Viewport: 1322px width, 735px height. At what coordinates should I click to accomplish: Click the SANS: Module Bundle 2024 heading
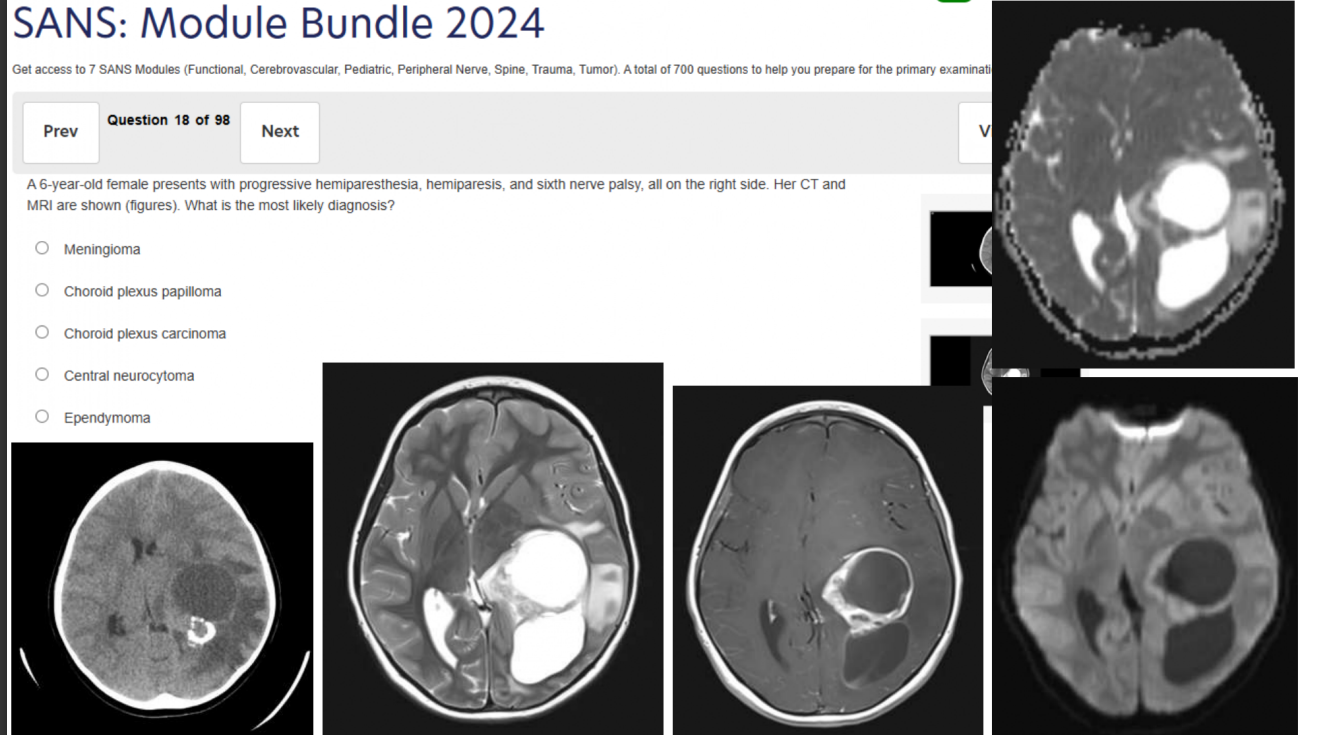[x=279, y=22]
